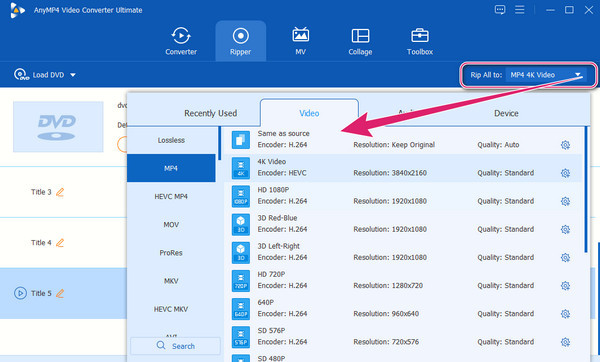Switch to the Device tab
The height and width of the screenshot is (362, 600).
(x=506, y=113)
